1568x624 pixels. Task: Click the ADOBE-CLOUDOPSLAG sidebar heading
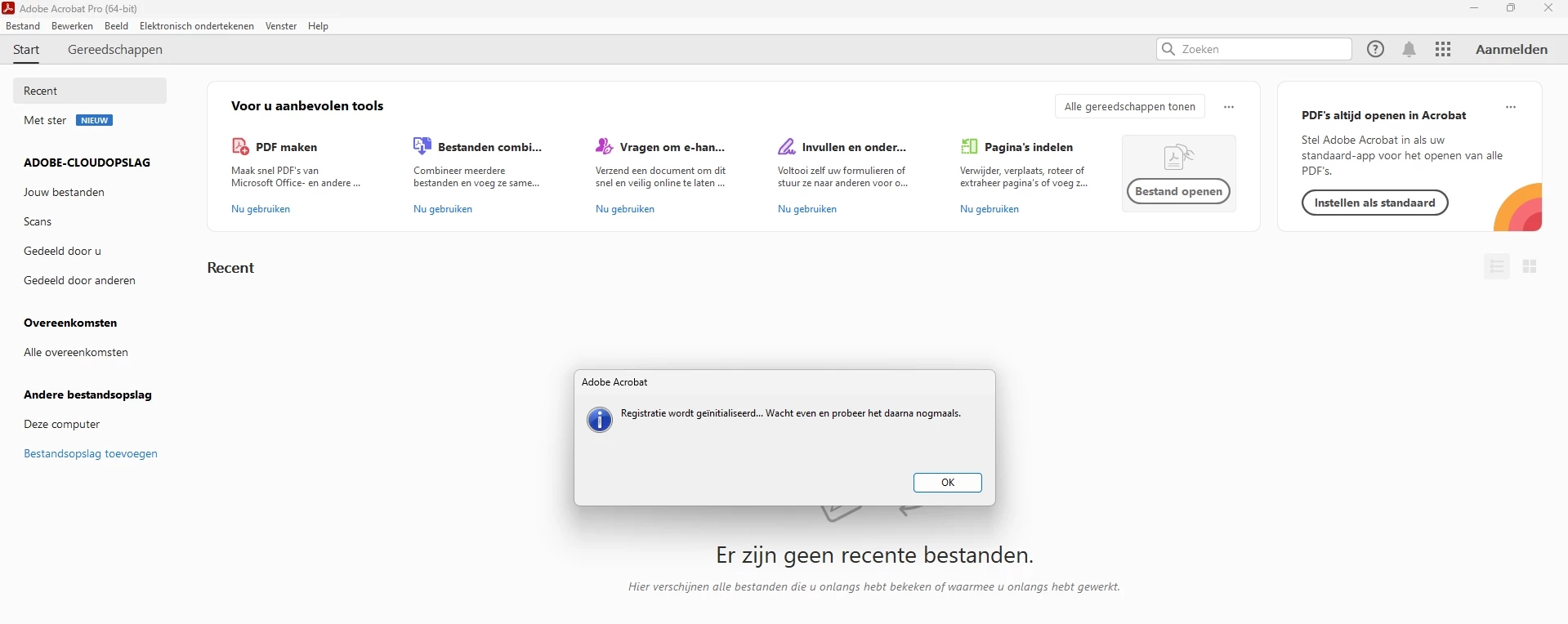pyautogui.click(x=87, y=163)
